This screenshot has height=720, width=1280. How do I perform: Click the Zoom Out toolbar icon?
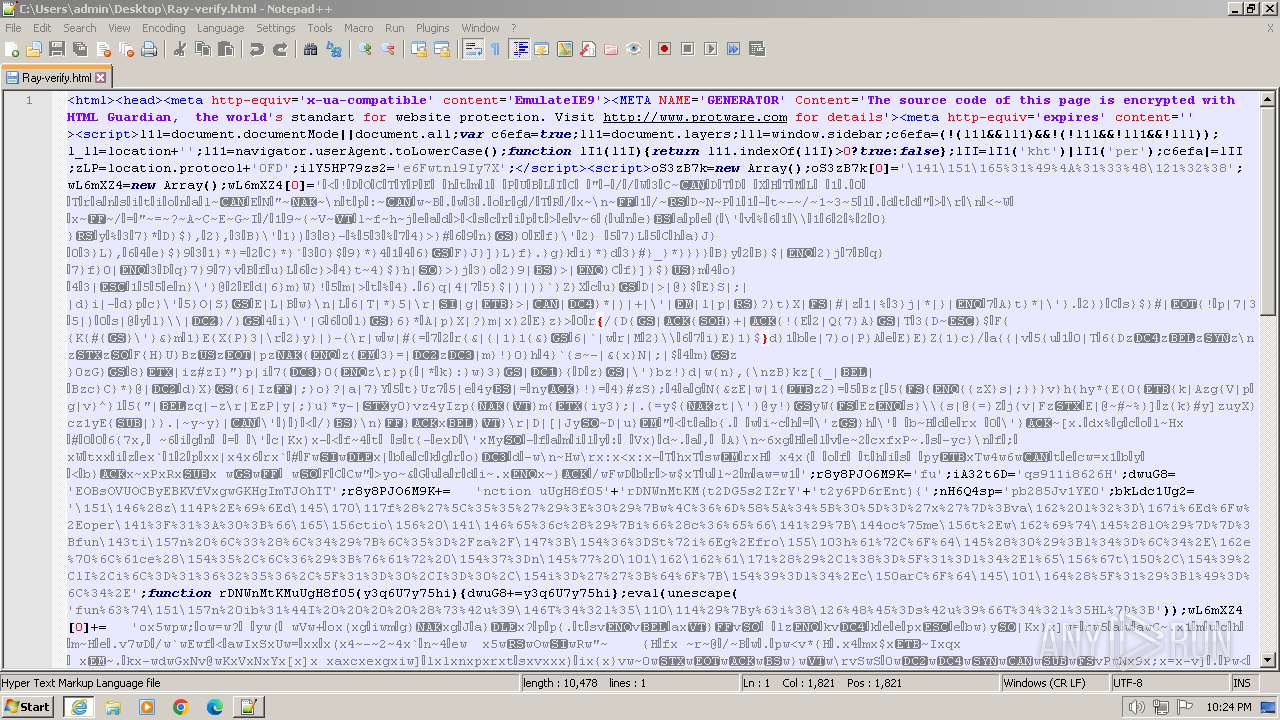point(388,49)
